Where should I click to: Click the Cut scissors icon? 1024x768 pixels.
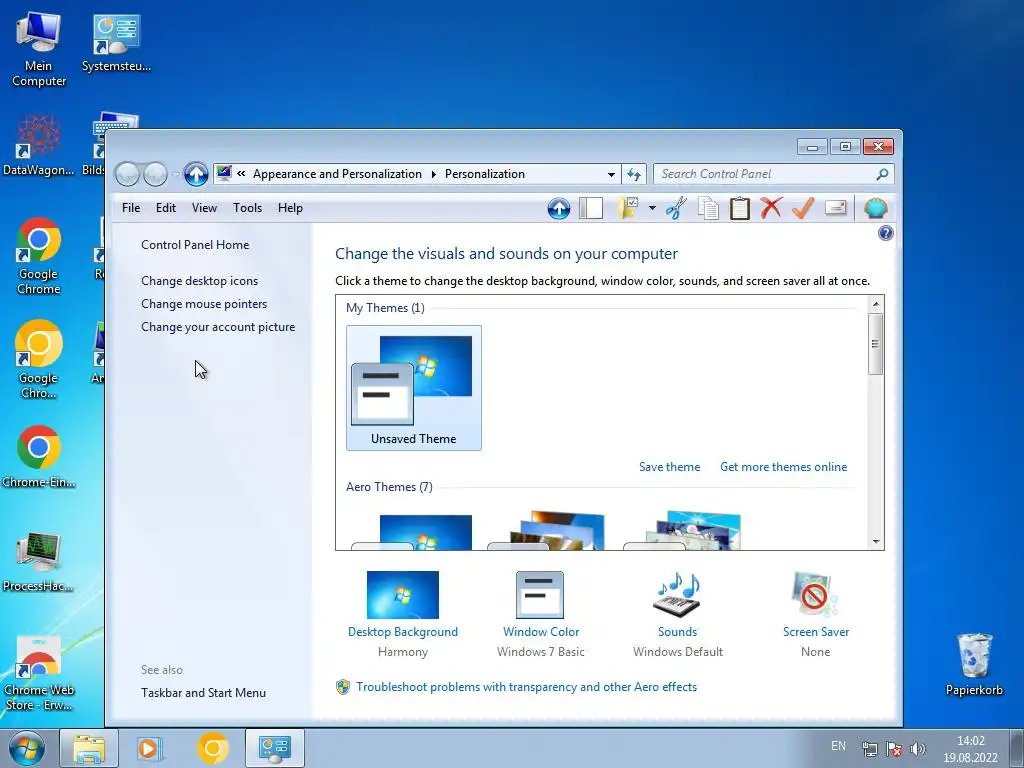676,208
